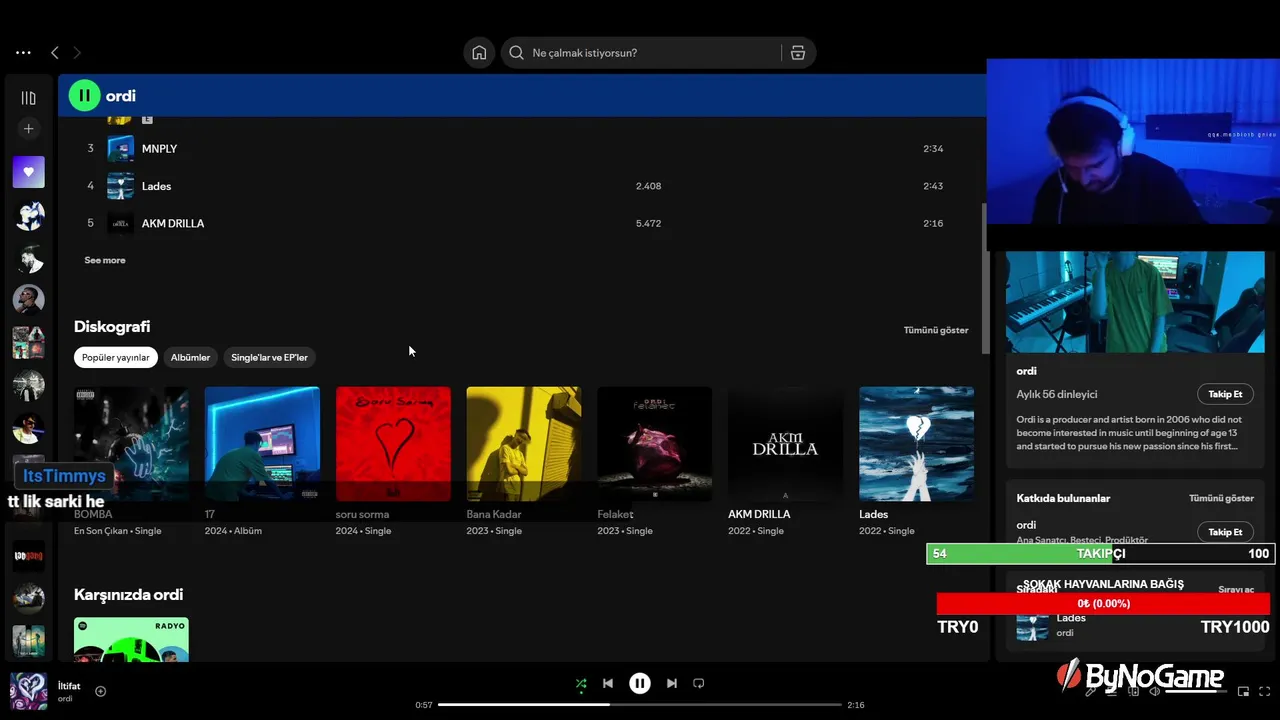Click the soru sorma release title

(x=362, y=514)
